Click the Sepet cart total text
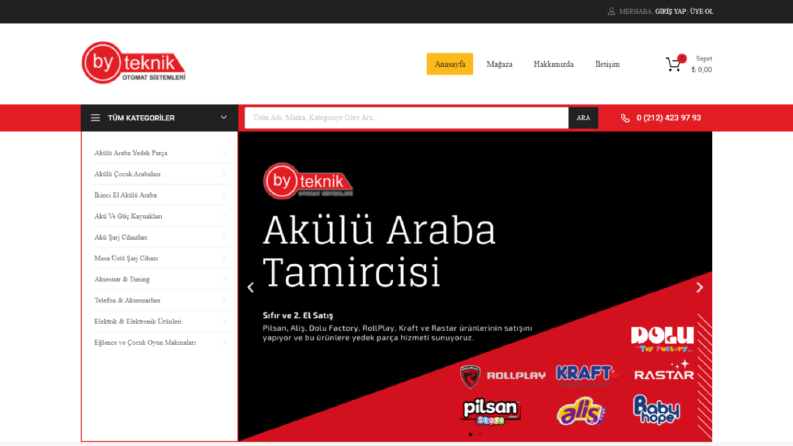 pyautogui.click(x=702, y=64)
